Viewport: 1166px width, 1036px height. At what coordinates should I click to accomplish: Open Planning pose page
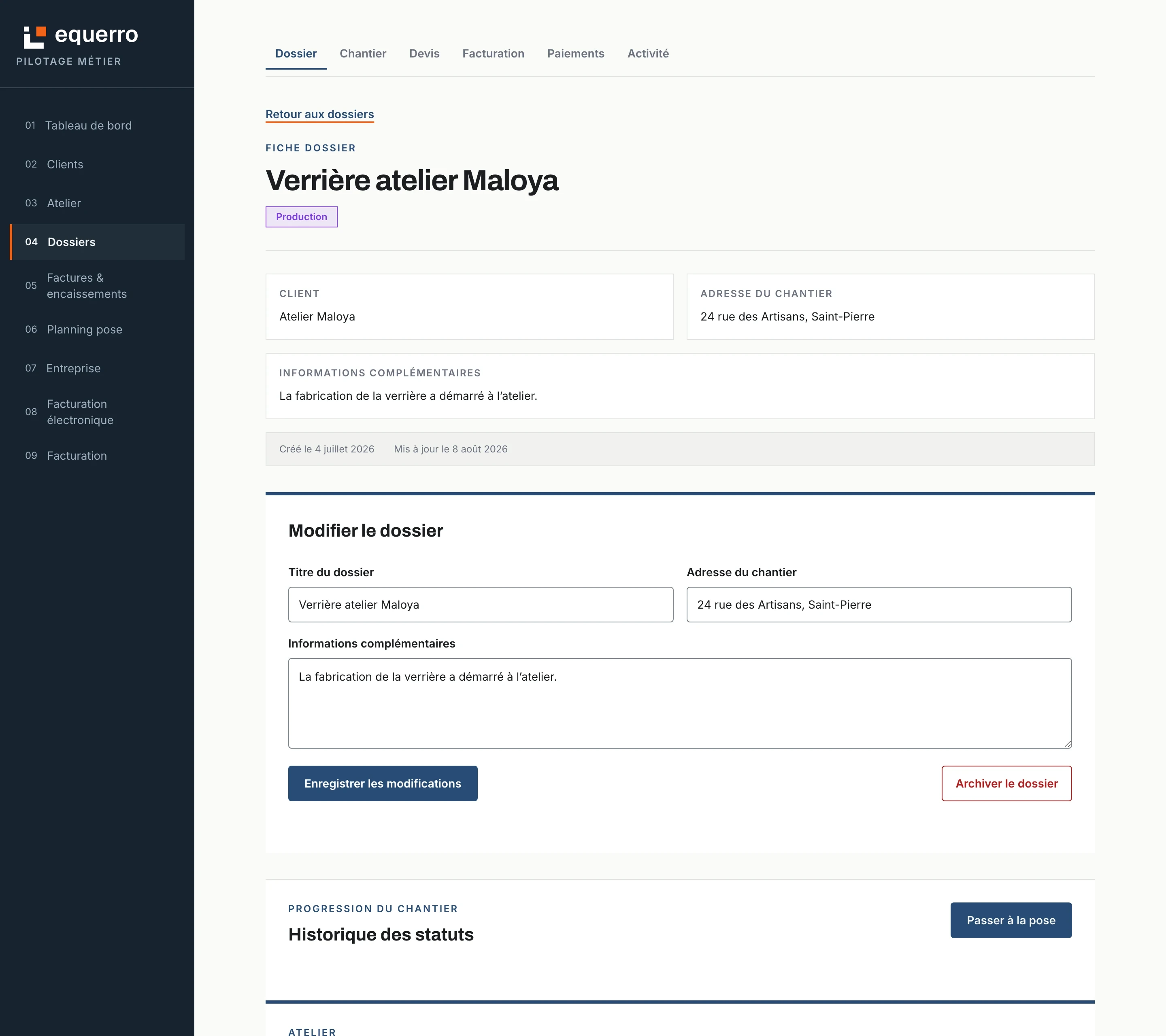(97, 329)
